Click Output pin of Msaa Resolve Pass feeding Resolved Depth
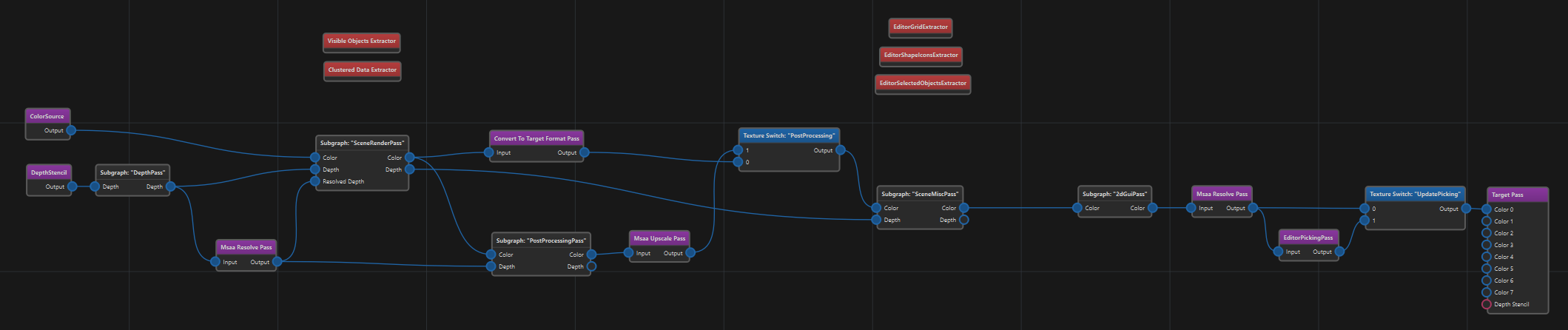 pos(277,262)
